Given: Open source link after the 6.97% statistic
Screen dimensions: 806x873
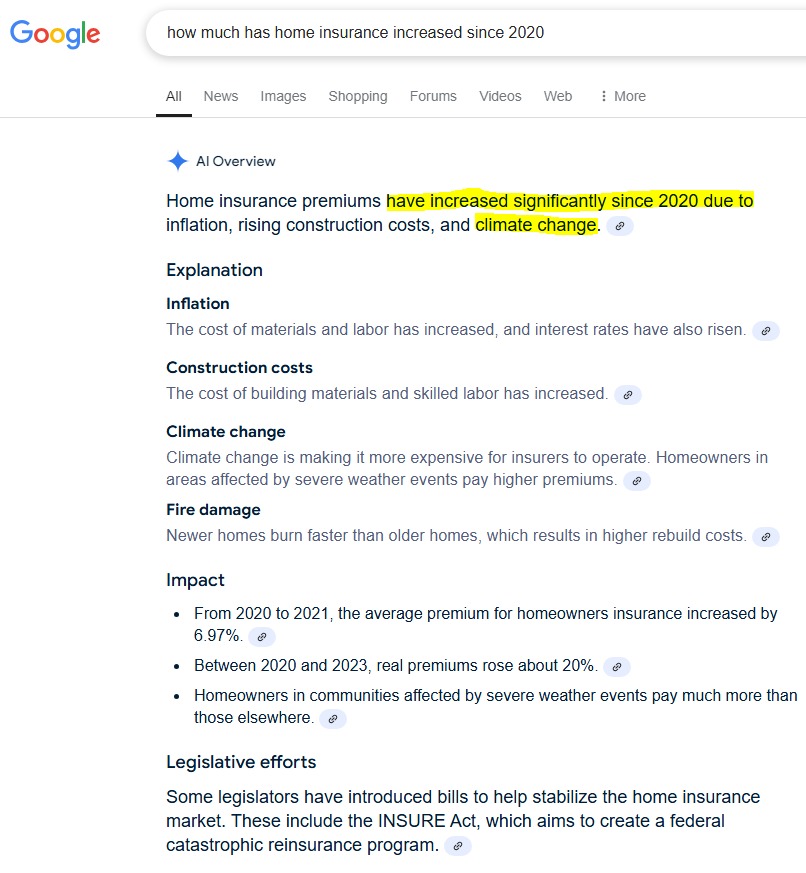Looking at the screenshot, I should click(262, 637).
